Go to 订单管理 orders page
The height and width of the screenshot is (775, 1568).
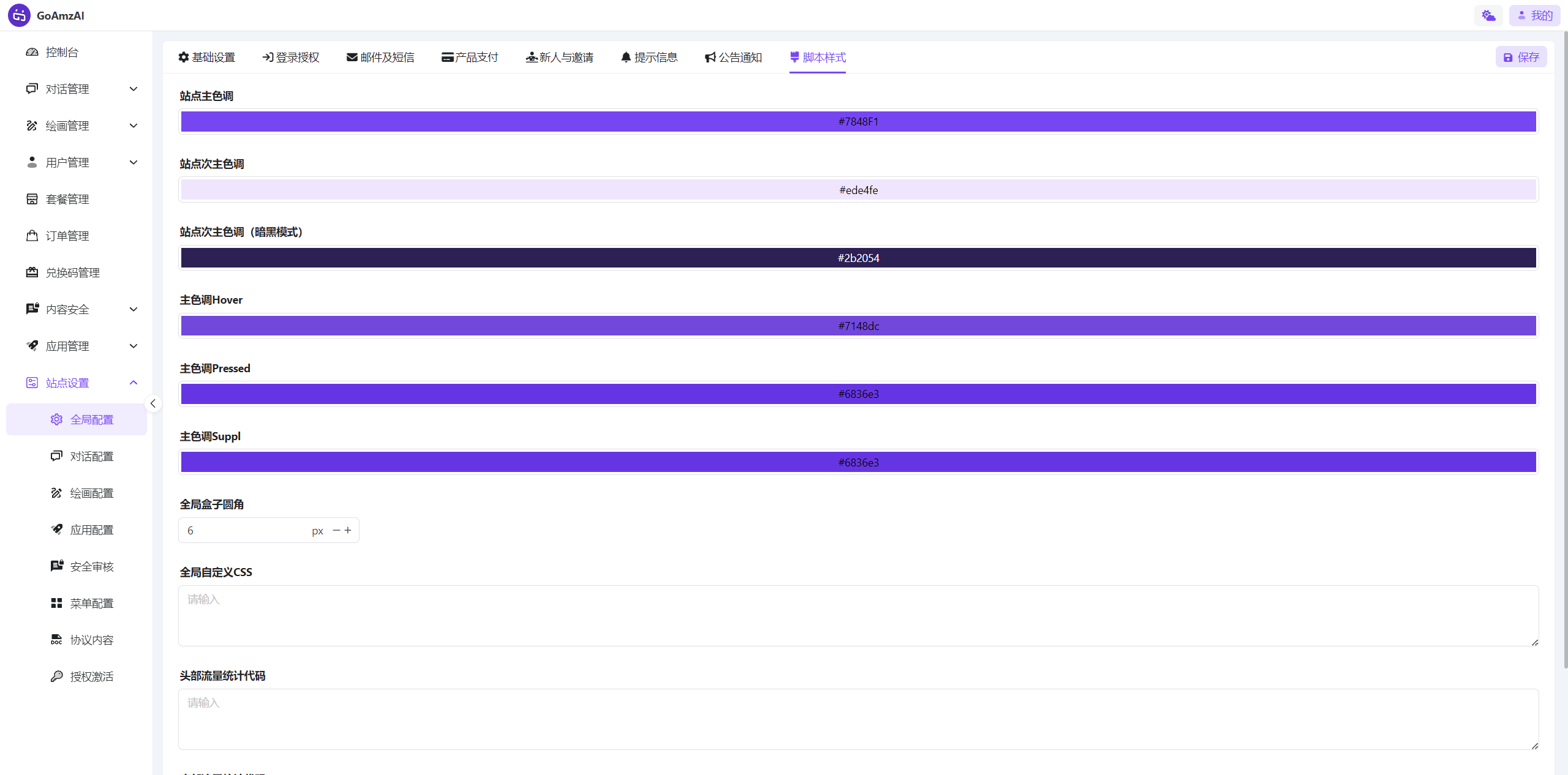(x=67, y=236)
